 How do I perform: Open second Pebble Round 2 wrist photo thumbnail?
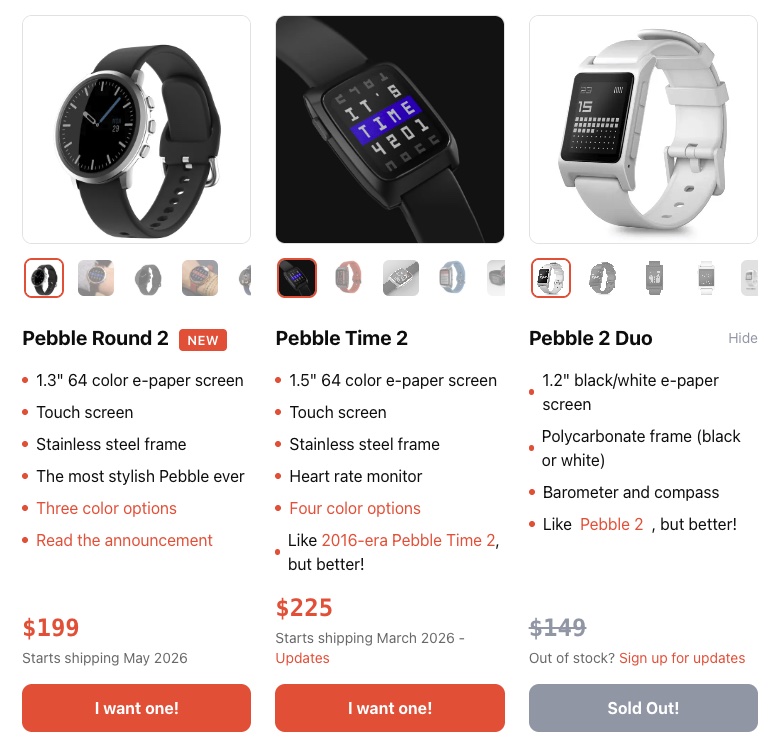(199, 278)
